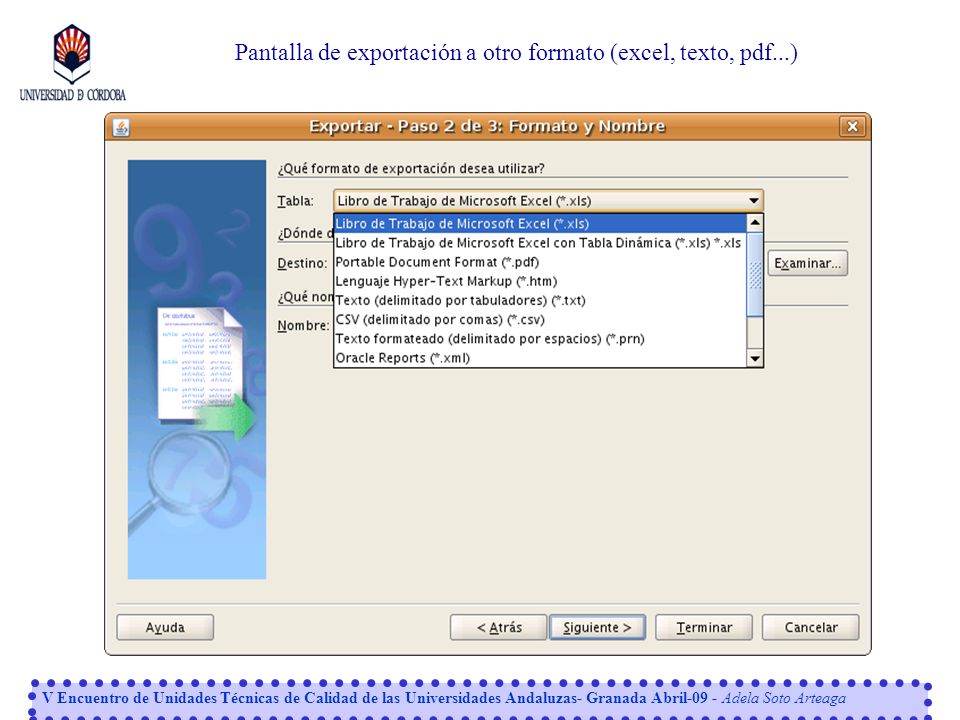Close the Exportar dialog with the X button
This screenshot has width=960, height=720.
(852, 127)
